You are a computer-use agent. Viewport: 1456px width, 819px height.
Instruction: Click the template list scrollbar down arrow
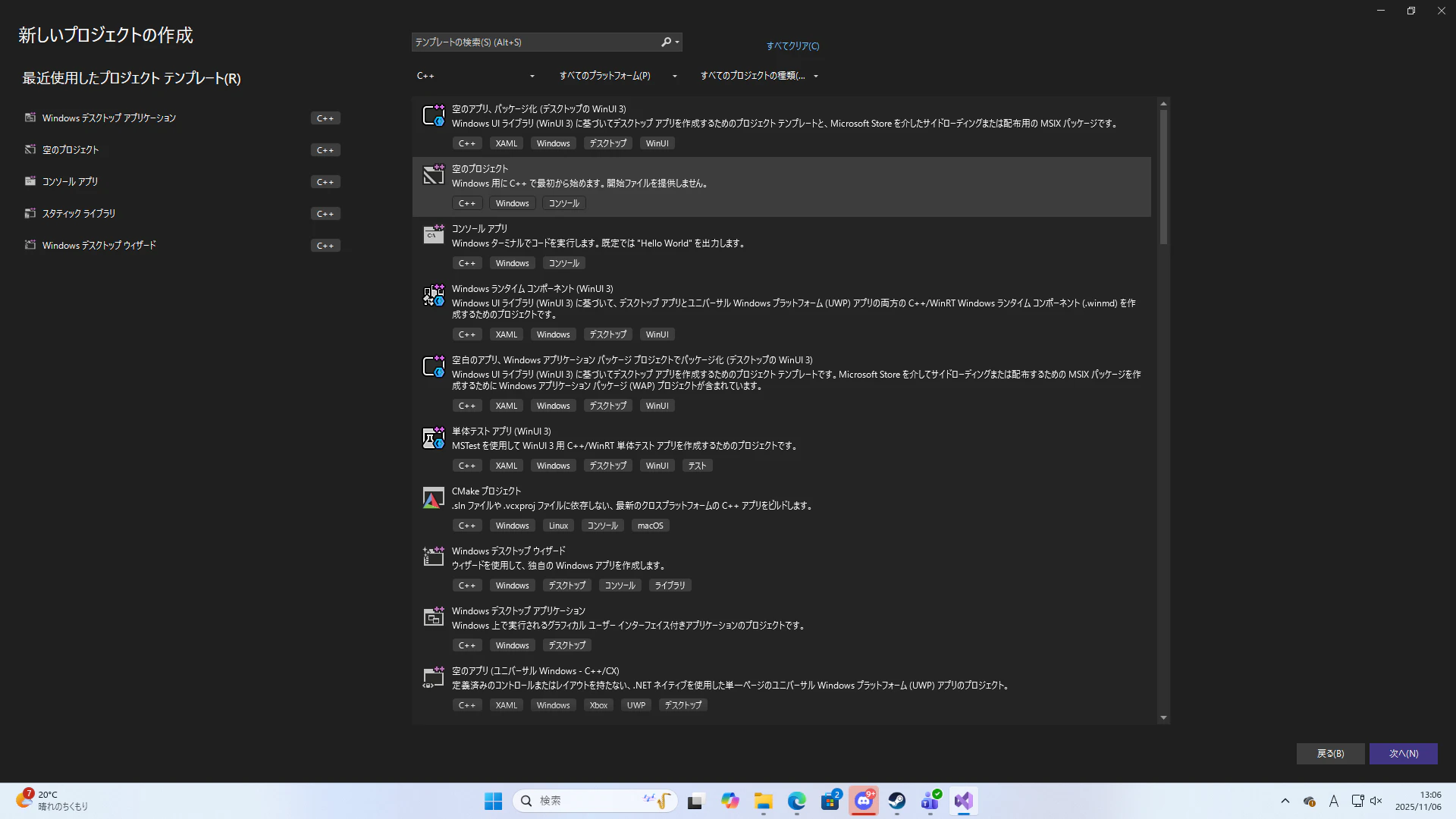(x=1163, y=718)
